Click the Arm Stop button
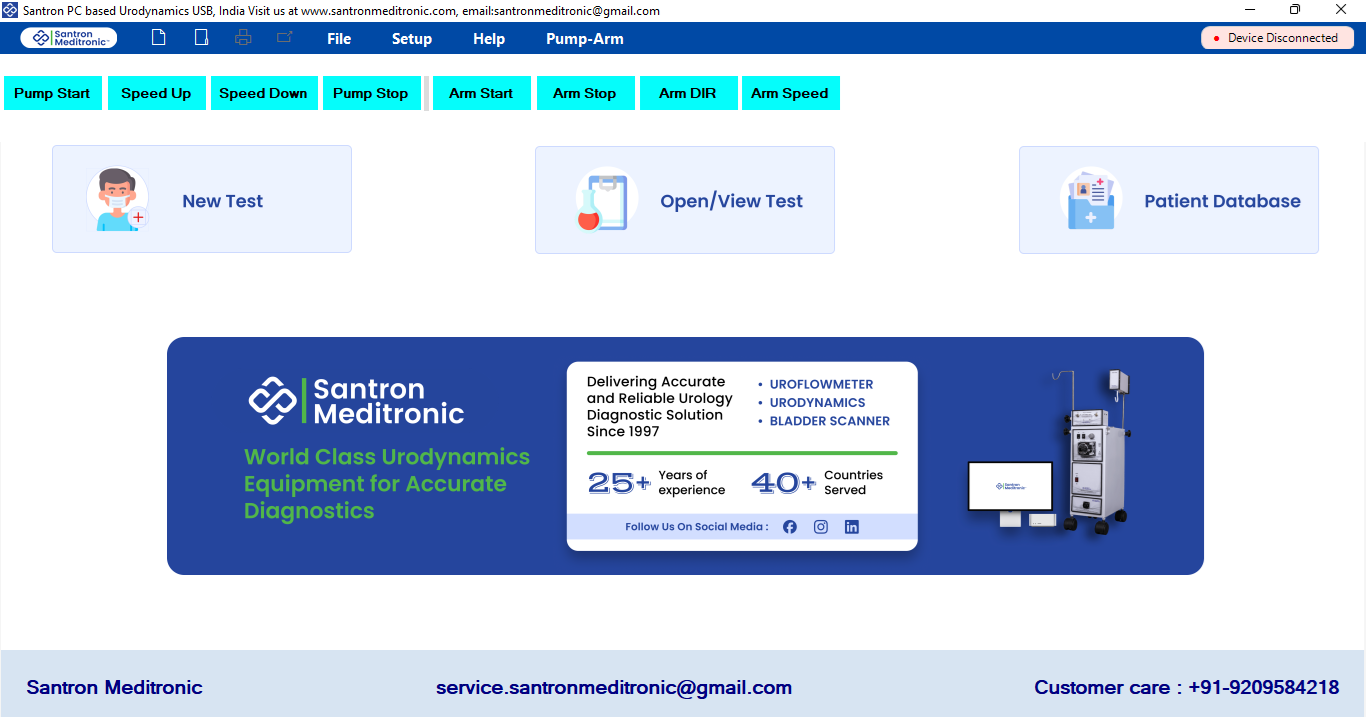 [x=585, y=93]
